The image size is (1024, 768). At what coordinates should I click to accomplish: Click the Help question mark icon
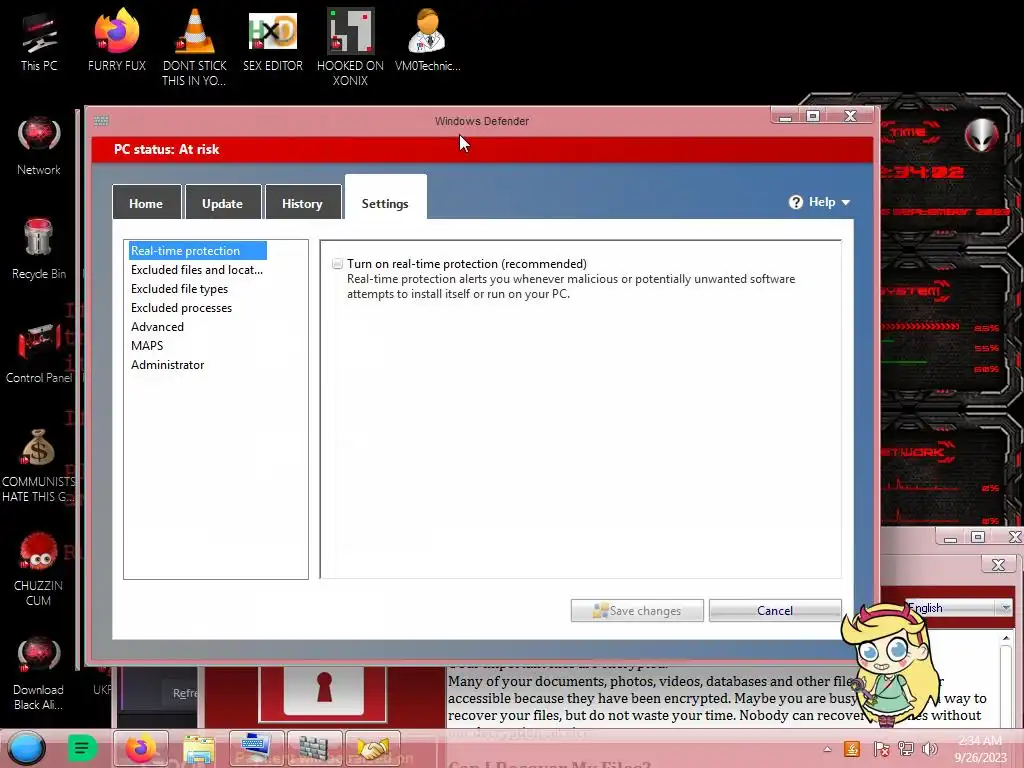(x=795, y=202)
